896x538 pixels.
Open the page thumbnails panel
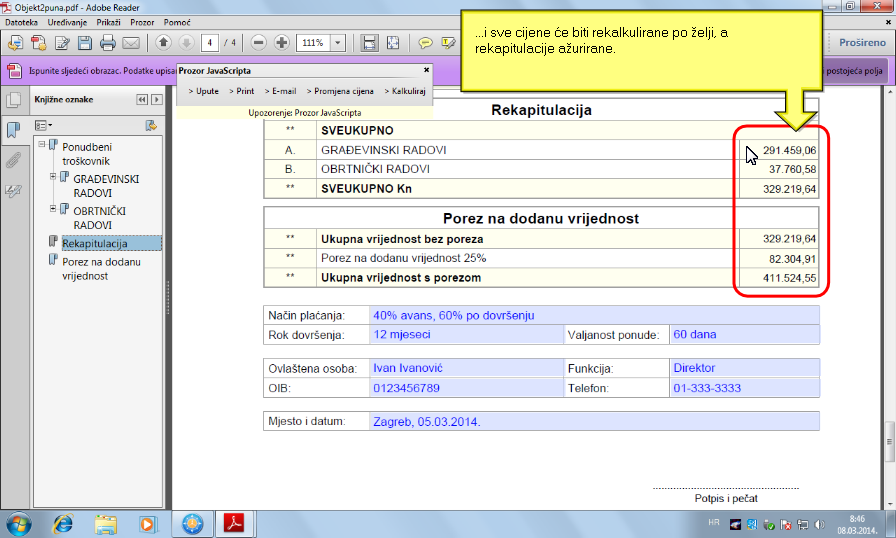[14, 101]
